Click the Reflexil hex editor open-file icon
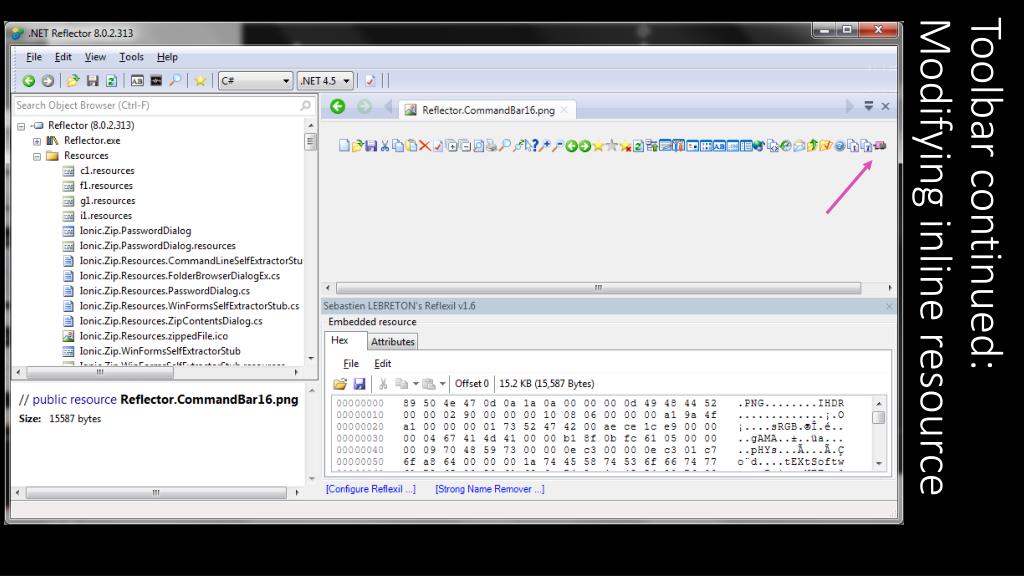The image size is (1024, 576). 340,384
